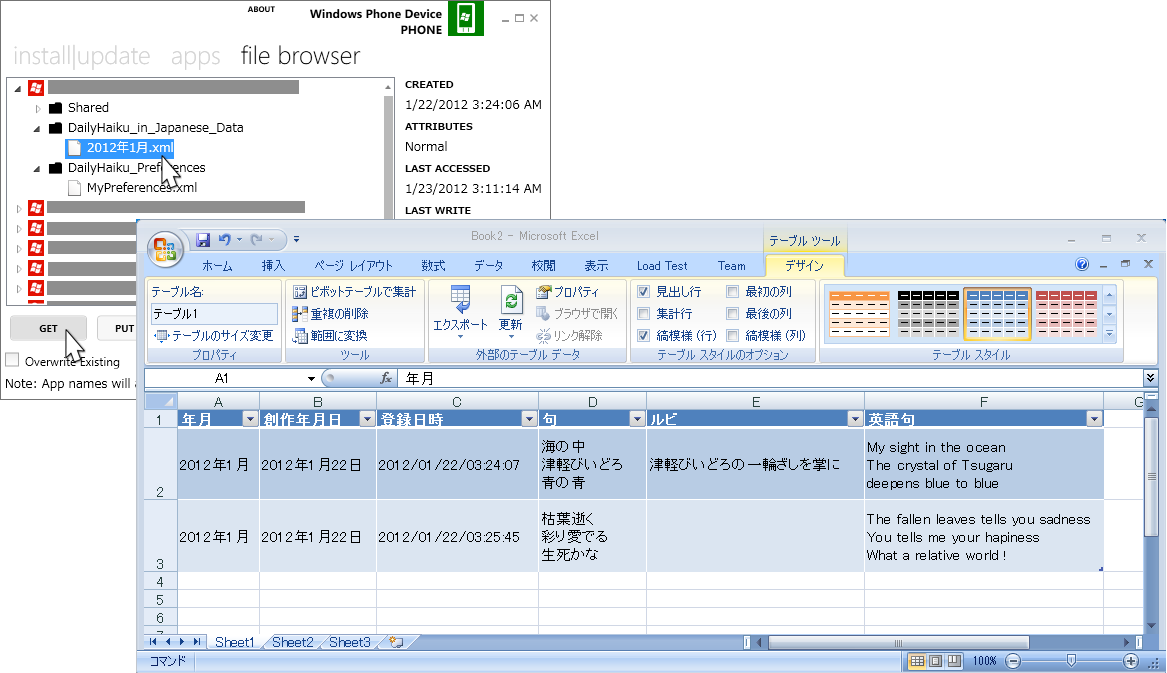
Task: Open the ABOUT link
Action: point(261,9)
